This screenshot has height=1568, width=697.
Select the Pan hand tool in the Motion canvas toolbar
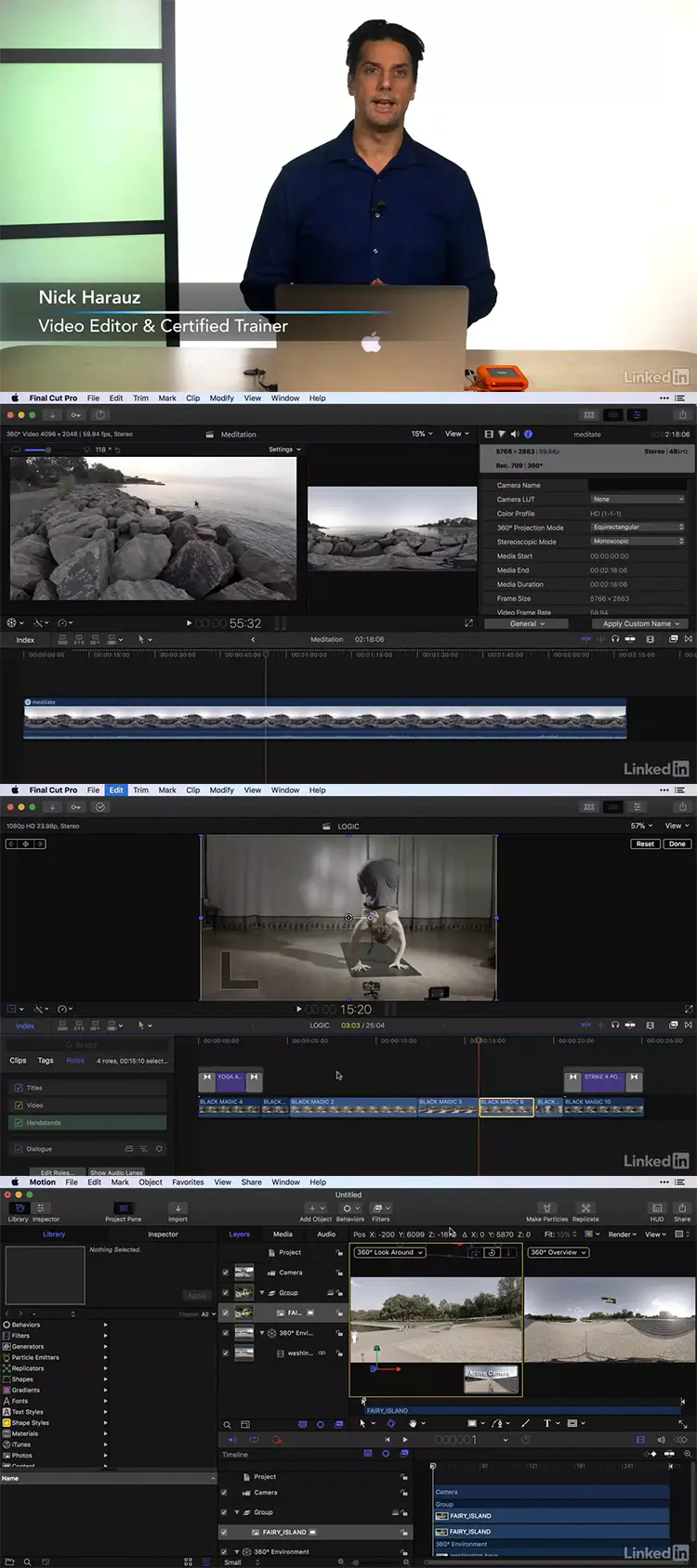(413, 1423)
